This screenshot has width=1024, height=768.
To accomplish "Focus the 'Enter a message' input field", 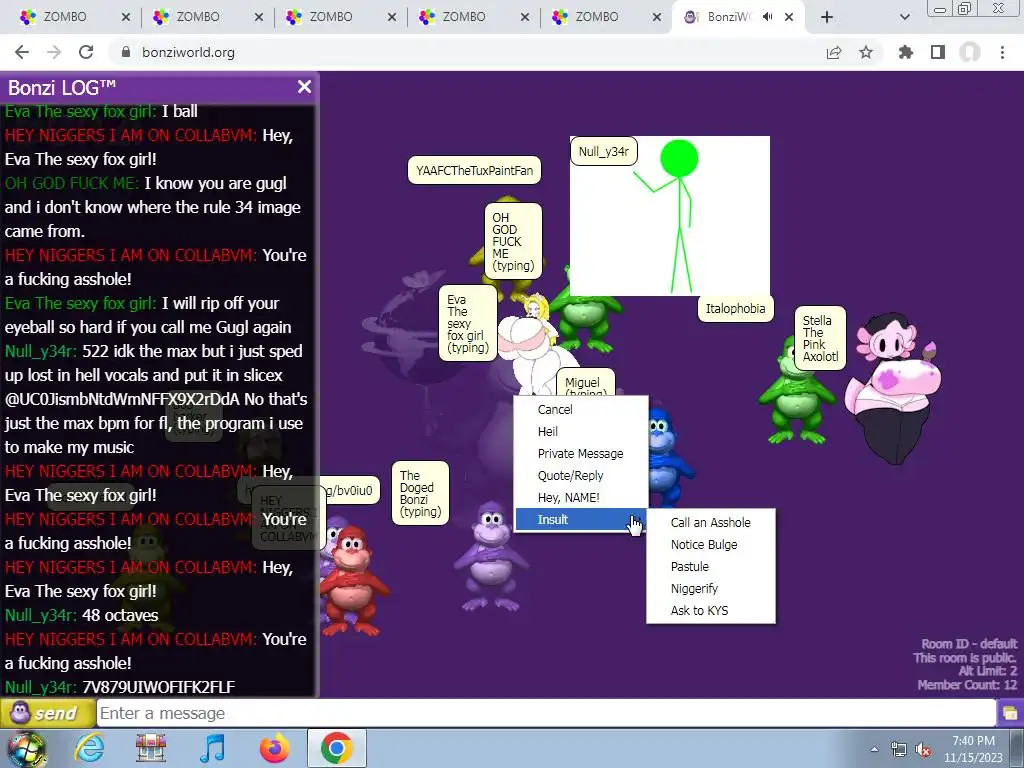I will (546, 713).
